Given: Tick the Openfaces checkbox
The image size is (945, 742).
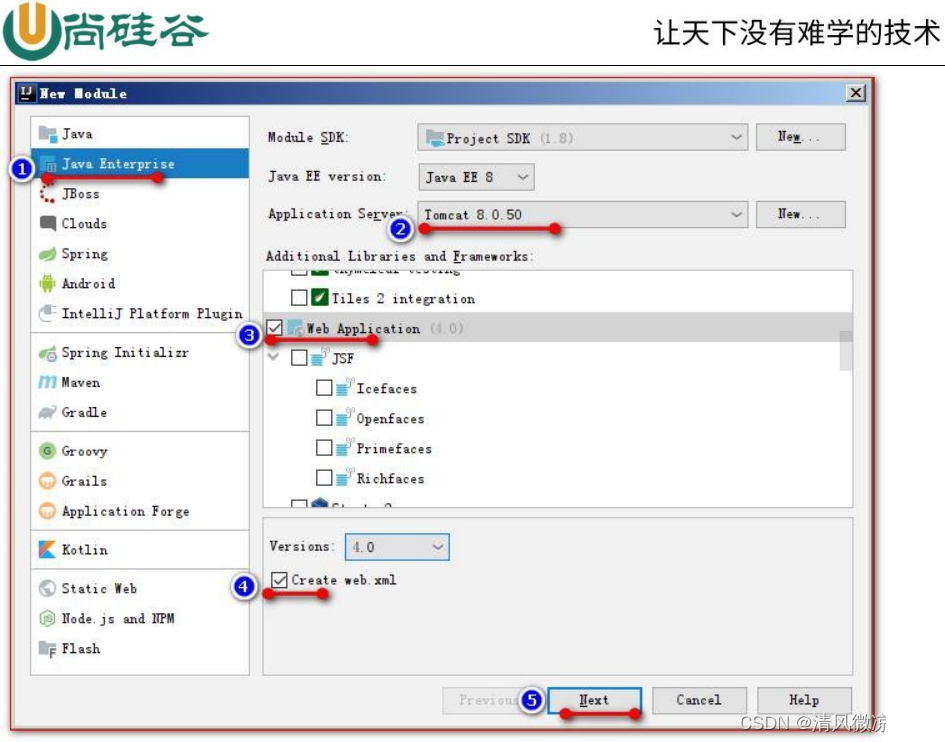Looking at the screenshot, I should click(x=324, y=418).
